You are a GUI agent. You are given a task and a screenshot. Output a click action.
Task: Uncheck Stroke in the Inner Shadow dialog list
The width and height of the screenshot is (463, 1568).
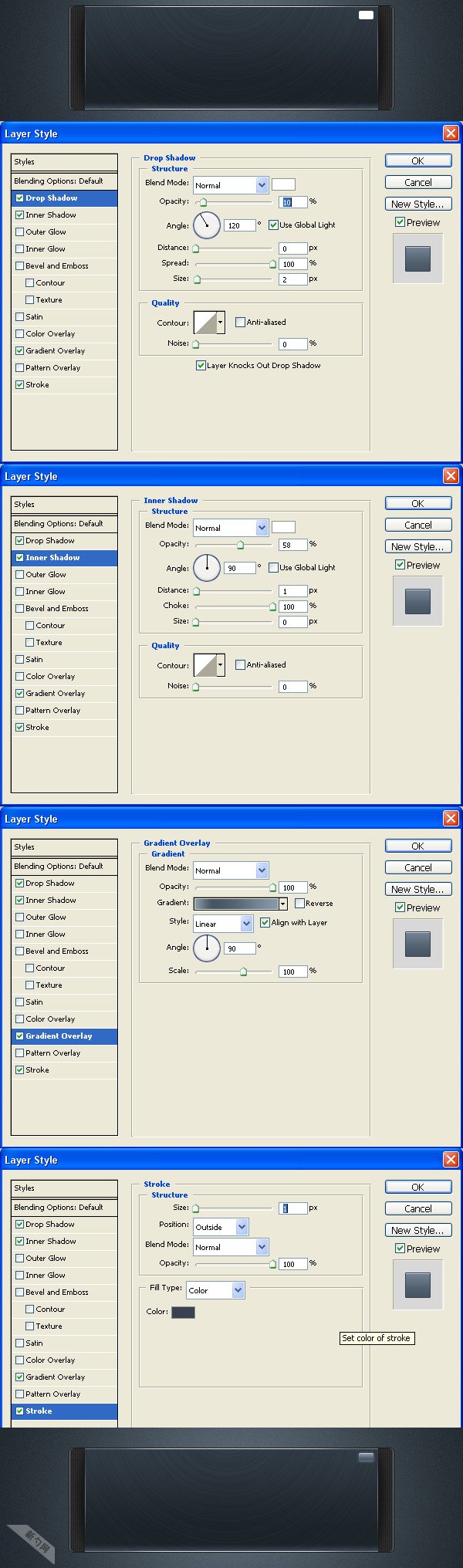pyautogui.click(x=19, y=727)
